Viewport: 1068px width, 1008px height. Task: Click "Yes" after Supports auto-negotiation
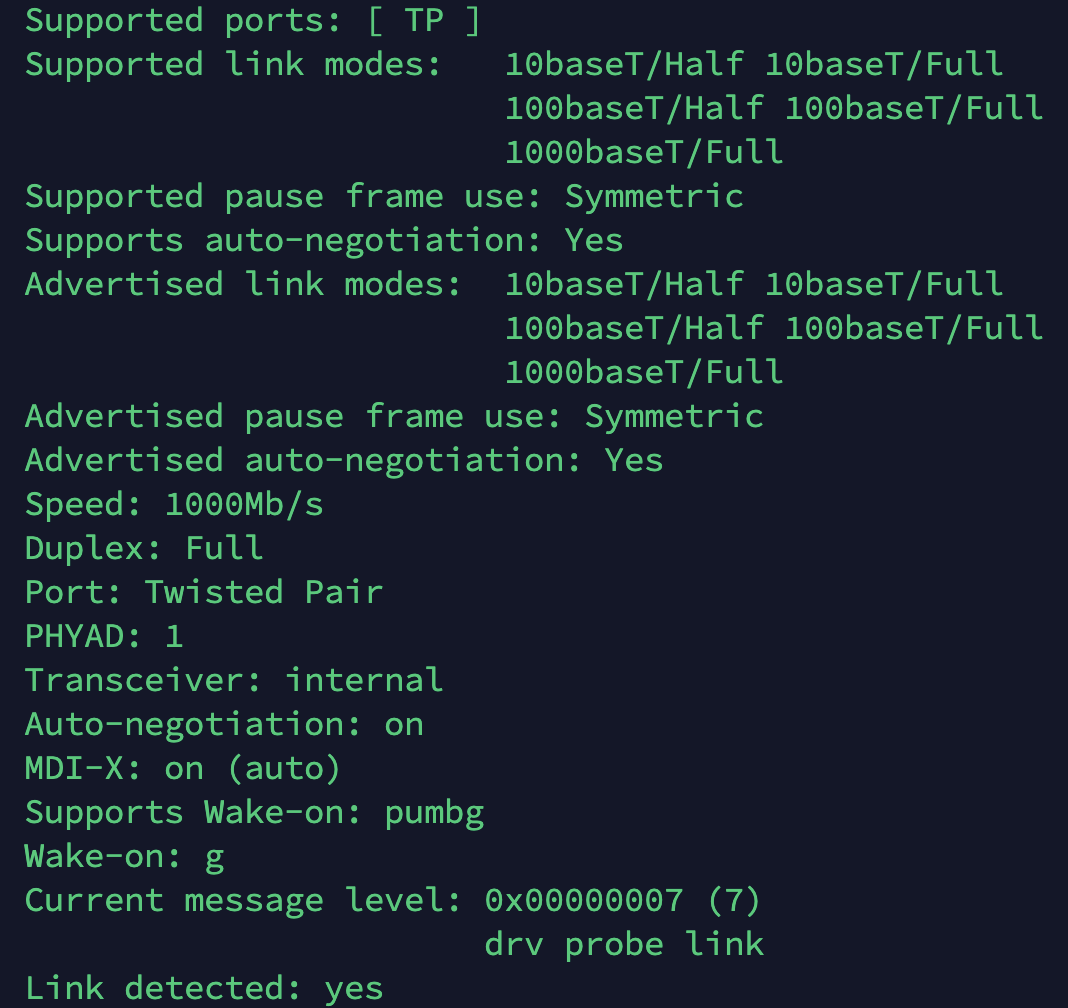[594, 240]
